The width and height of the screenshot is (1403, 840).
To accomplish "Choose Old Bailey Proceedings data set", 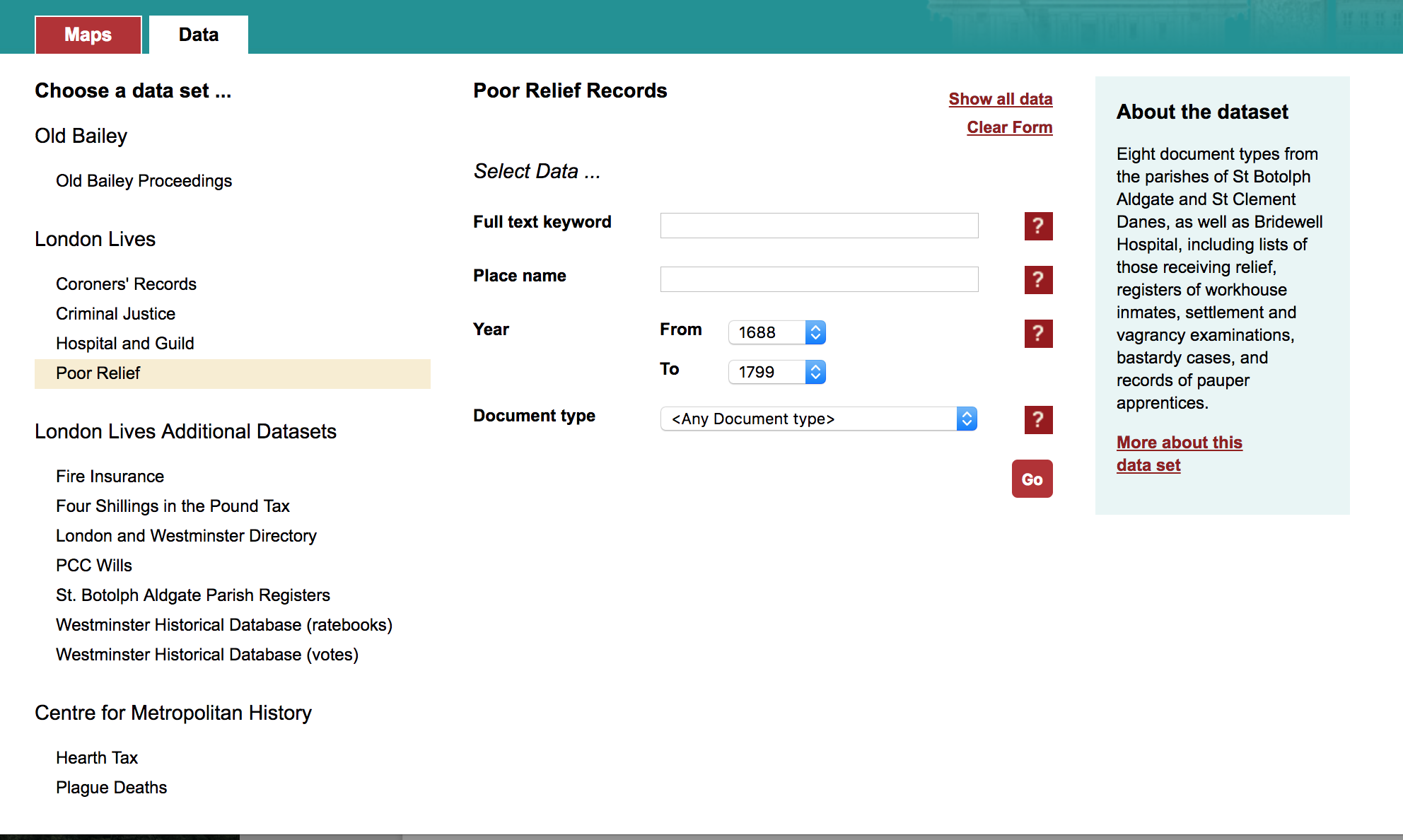I will [x=144, y=181].
